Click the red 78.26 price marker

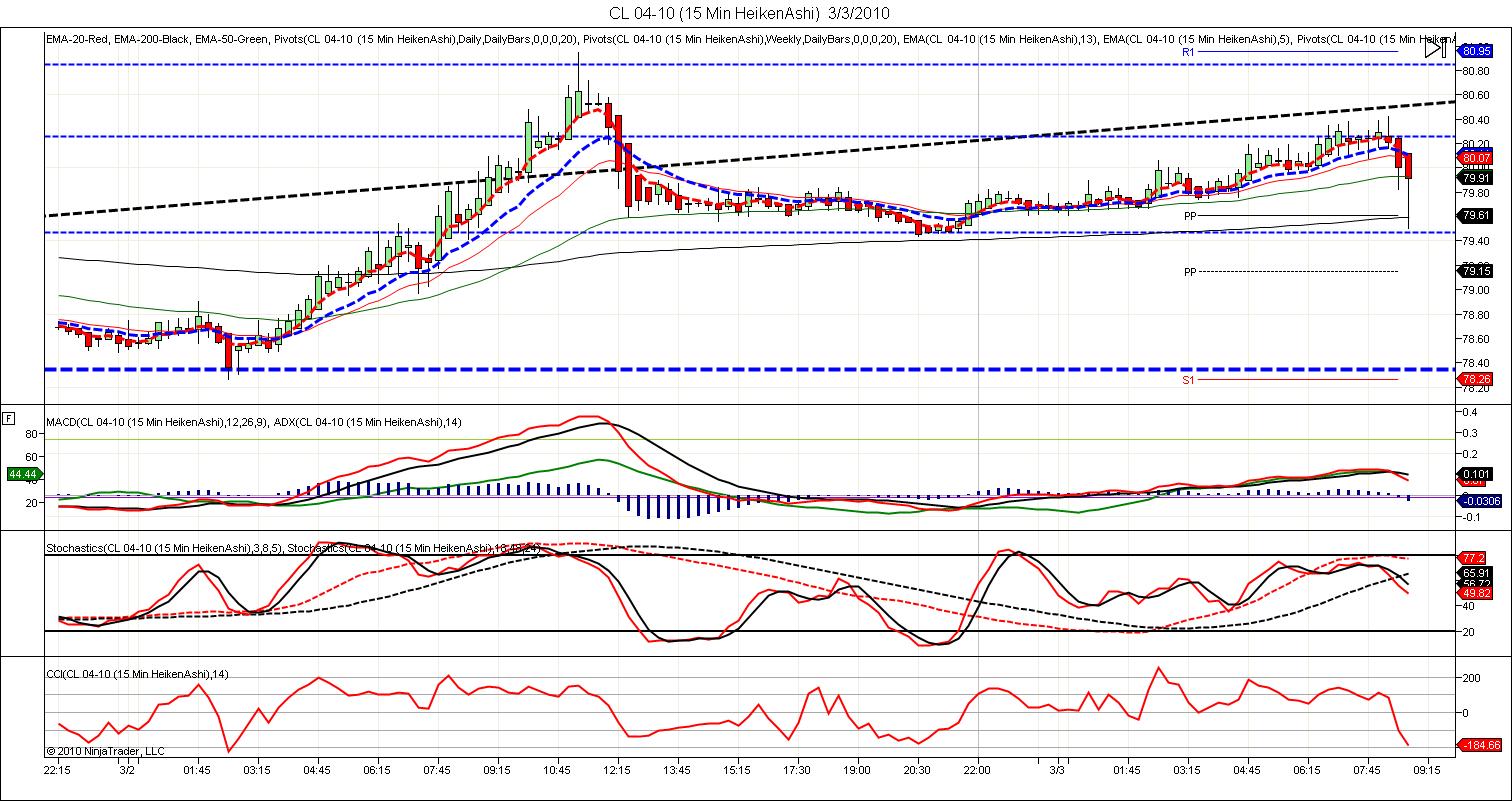pos(1476,379)
